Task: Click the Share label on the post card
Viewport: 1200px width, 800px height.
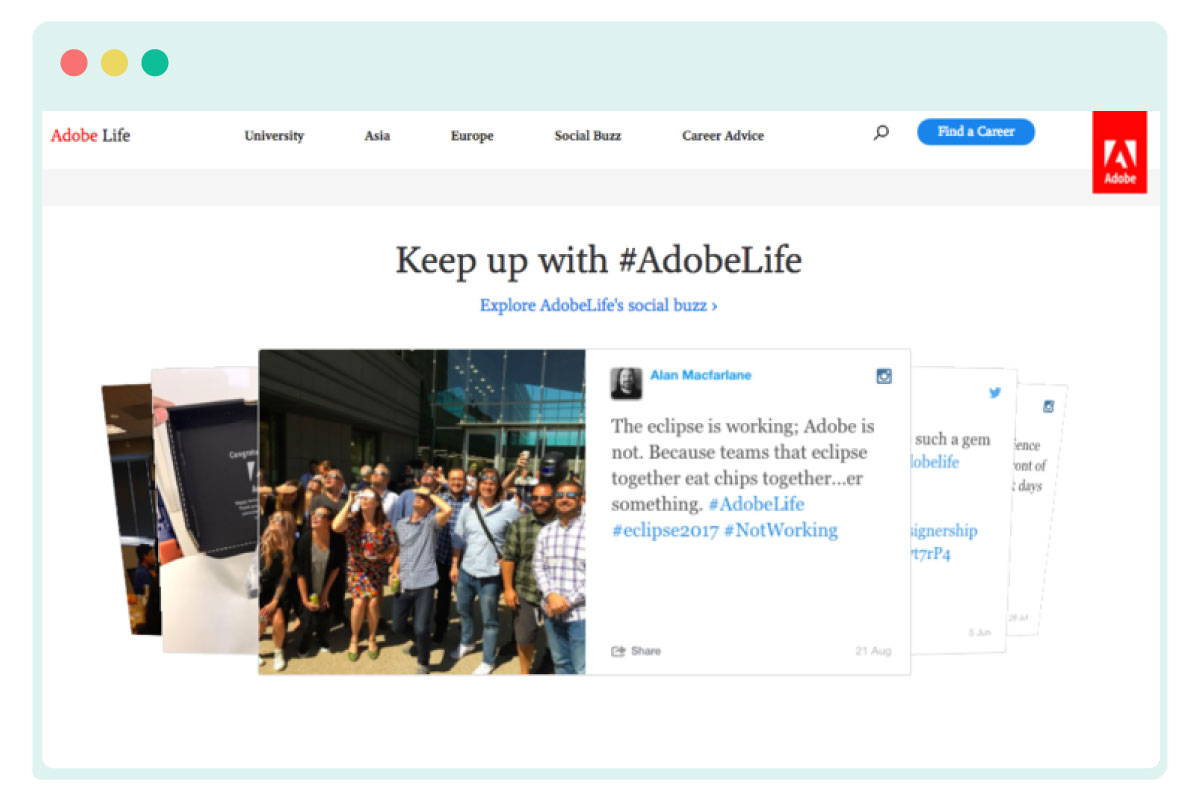Action: pos(646,651)
